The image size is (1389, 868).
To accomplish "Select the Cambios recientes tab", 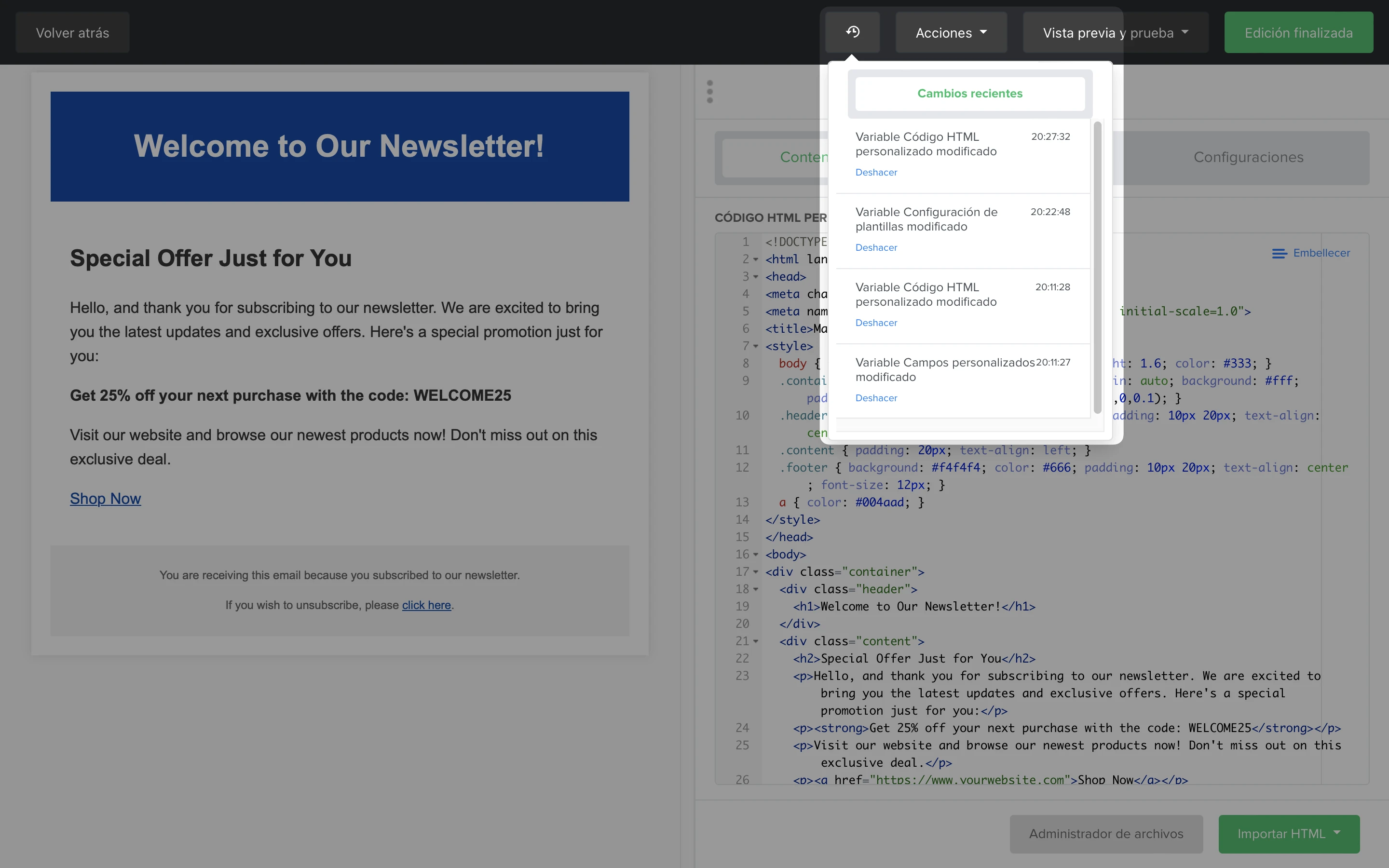I will coord(969,94).
